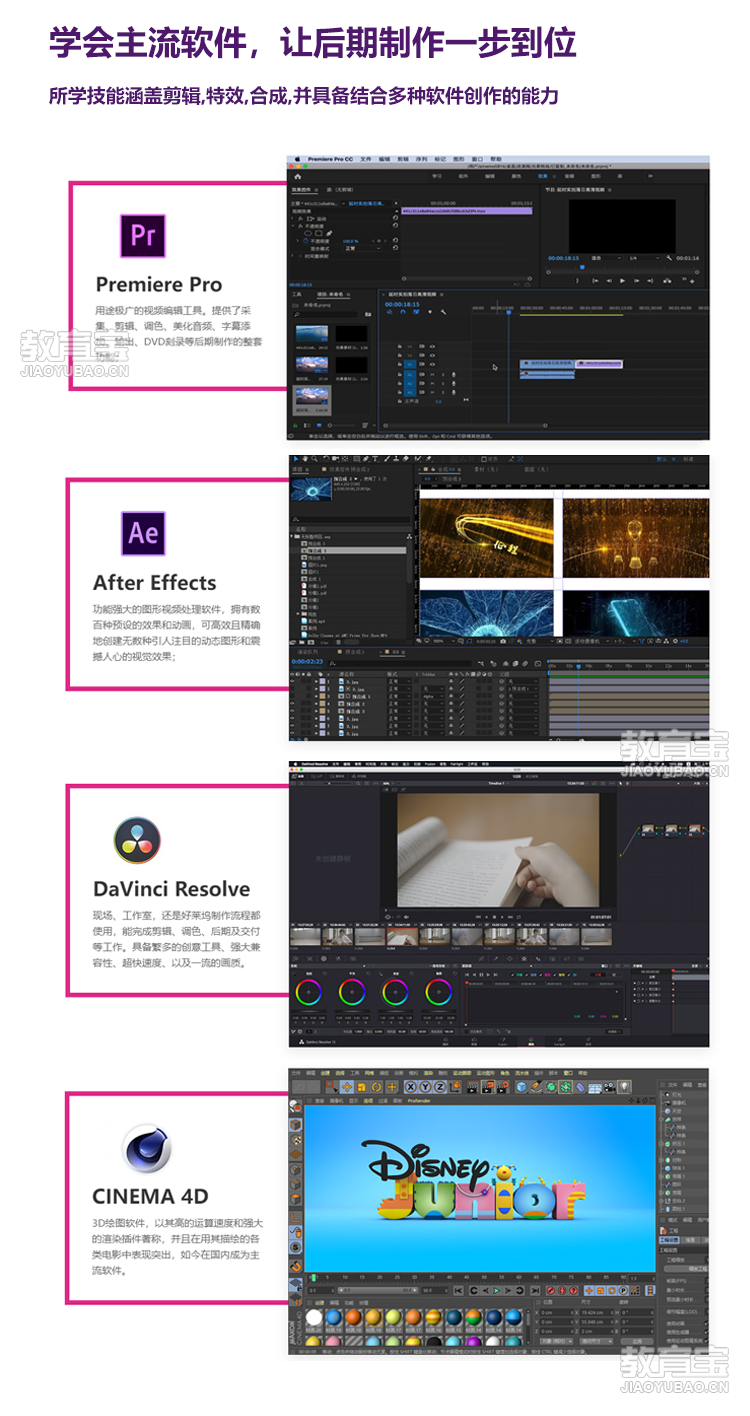Mute Premiere A1 track with M button
Screen dimensions: 750x1416
(x=433, y=374)
